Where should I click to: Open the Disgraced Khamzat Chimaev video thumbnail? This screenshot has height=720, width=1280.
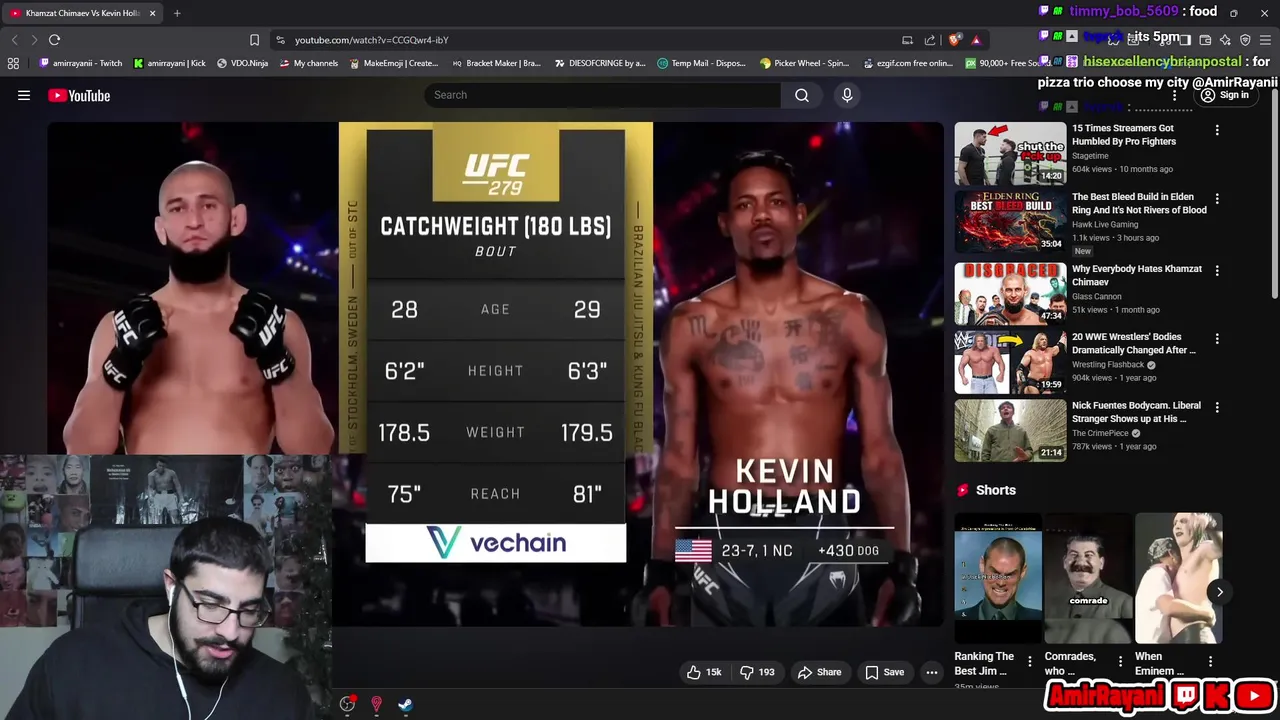pos(1010,293)
